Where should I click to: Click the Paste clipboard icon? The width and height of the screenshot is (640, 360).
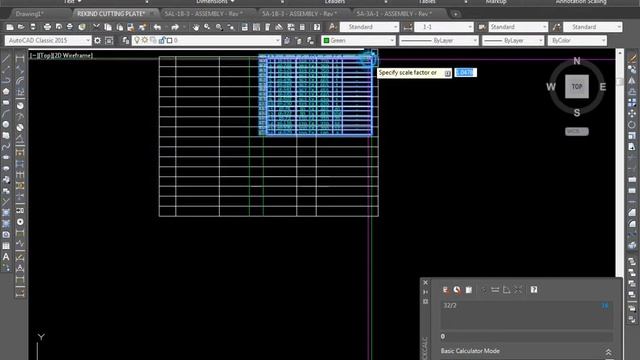[x=119, y=27]
